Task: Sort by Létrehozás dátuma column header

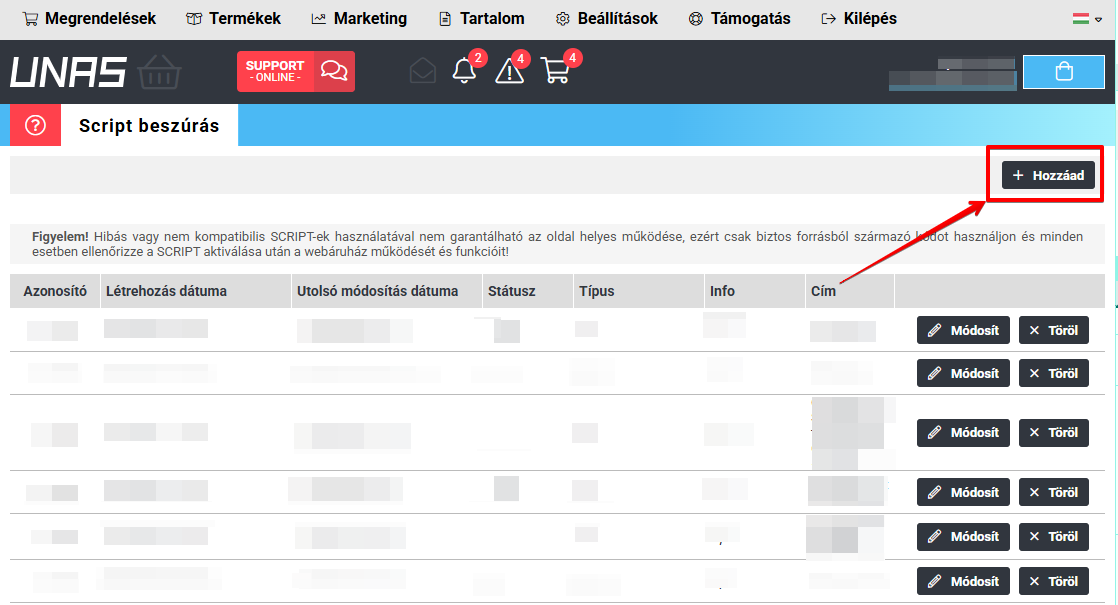Action: tap(195, 291)
